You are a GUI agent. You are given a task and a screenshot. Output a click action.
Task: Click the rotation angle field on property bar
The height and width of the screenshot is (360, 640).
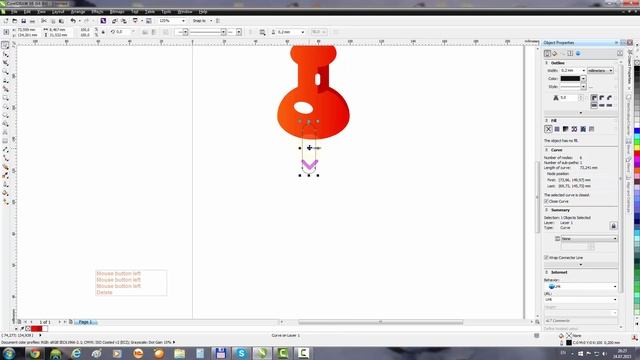(122, 32)
